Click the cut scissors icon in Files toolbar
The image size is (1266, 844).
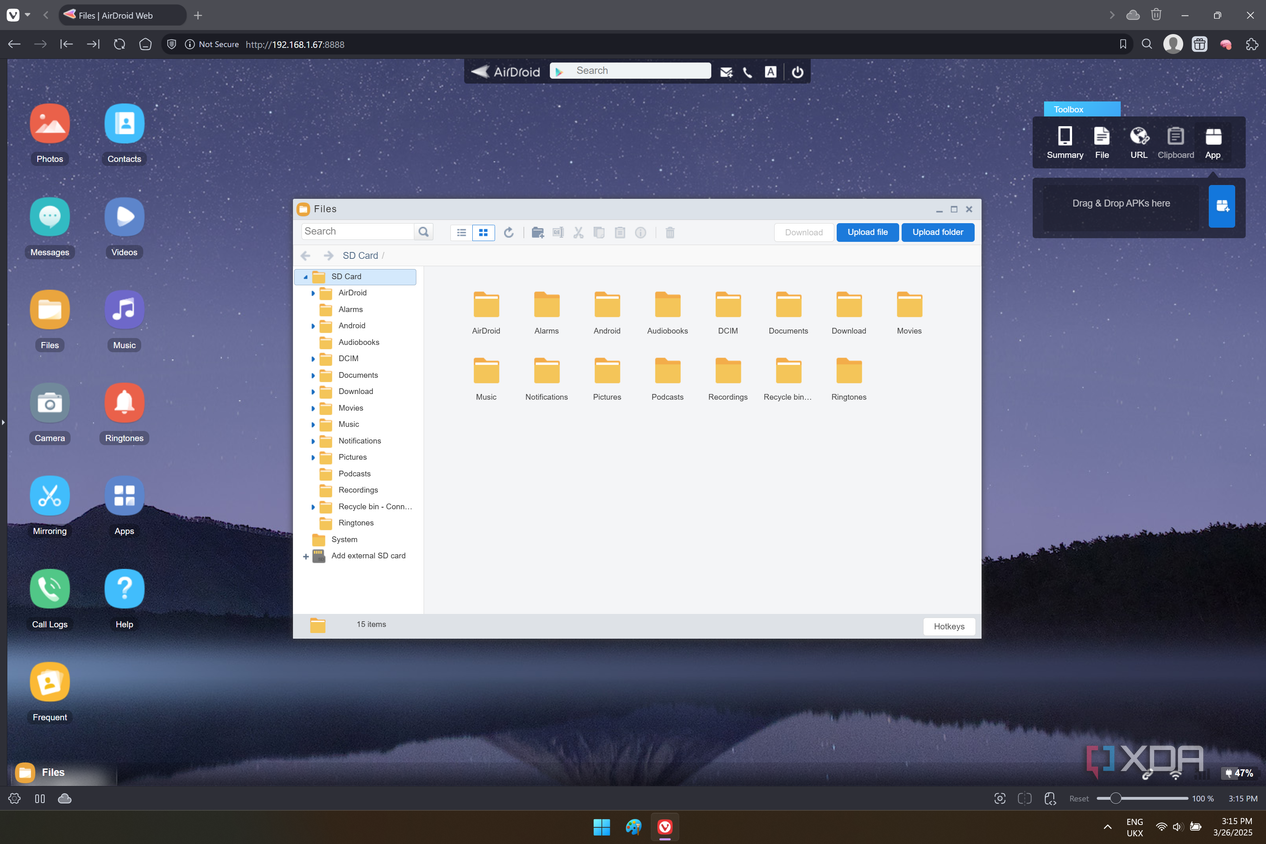(x=578, y=232)
